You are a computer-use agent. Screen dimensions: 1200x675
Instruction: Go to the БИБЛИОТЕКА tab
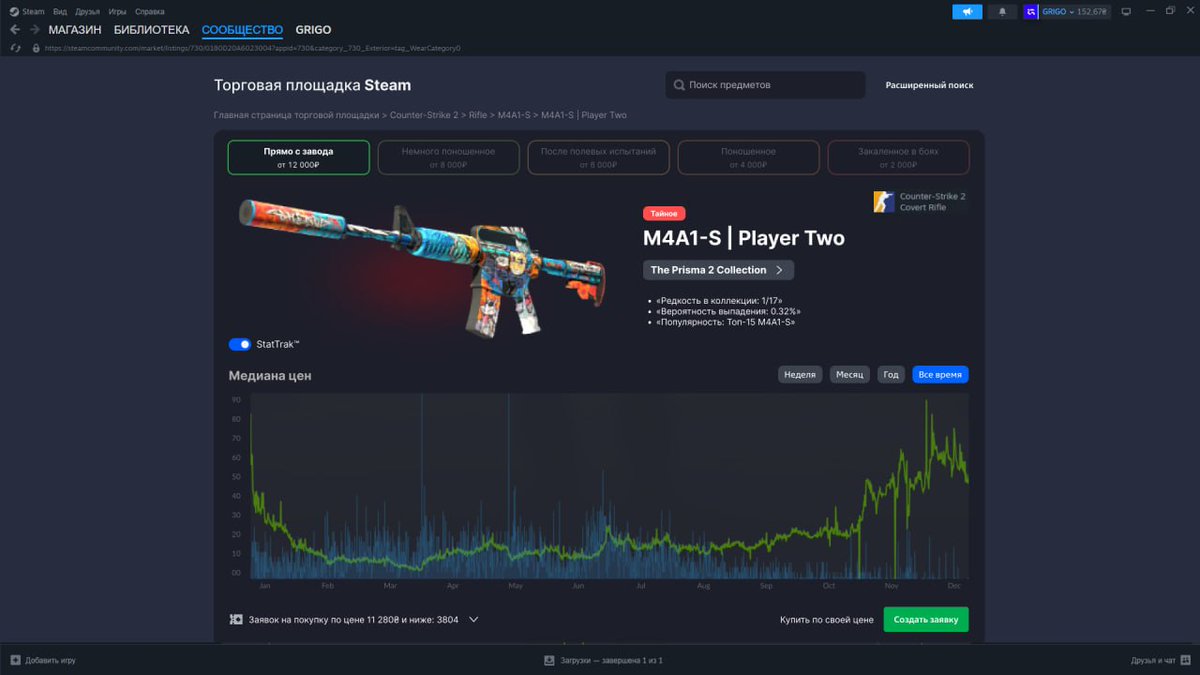151,30
